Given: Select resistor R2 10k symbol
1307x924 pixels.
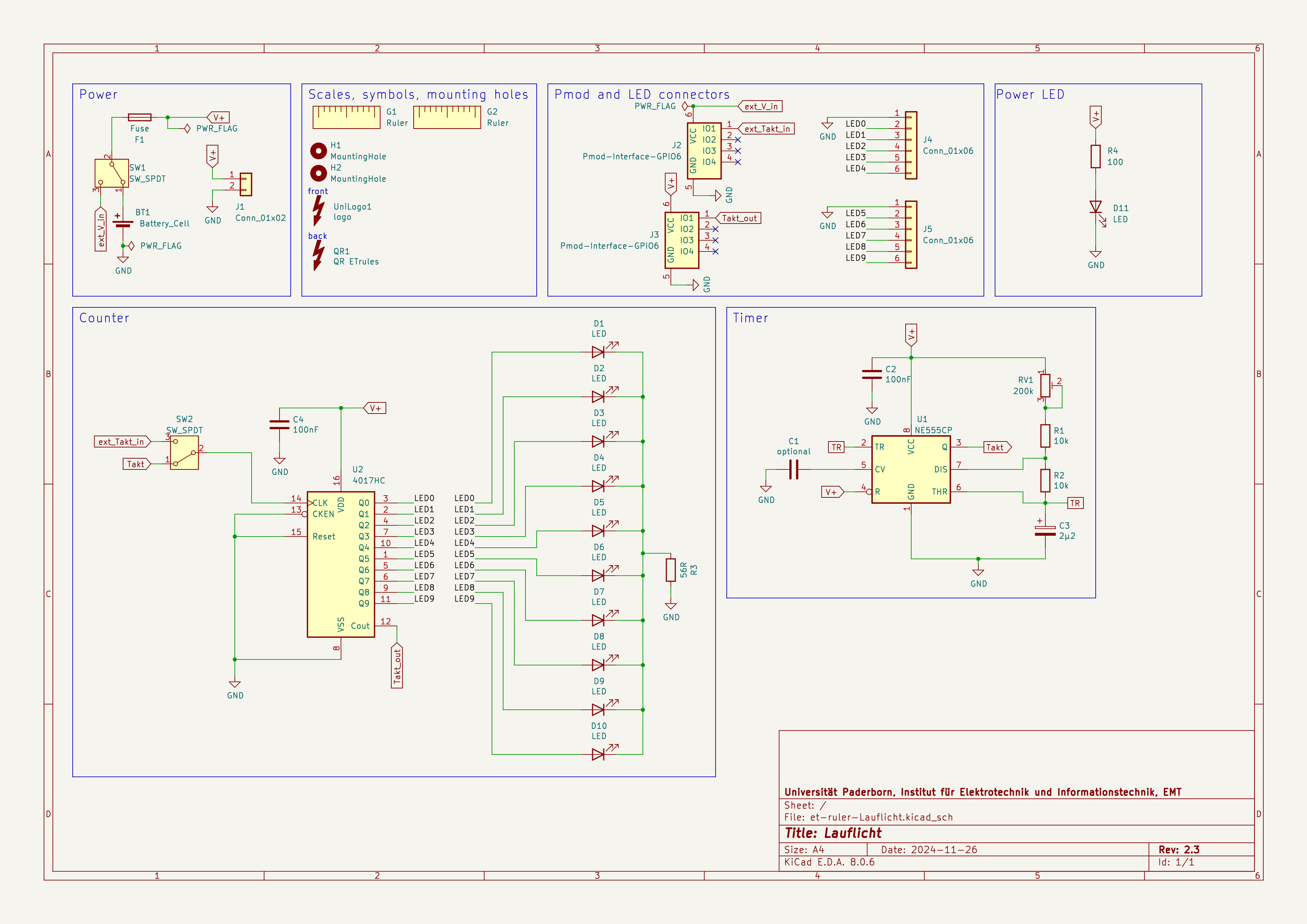Looking at the screenshot, I should (x=1045, y=480).
